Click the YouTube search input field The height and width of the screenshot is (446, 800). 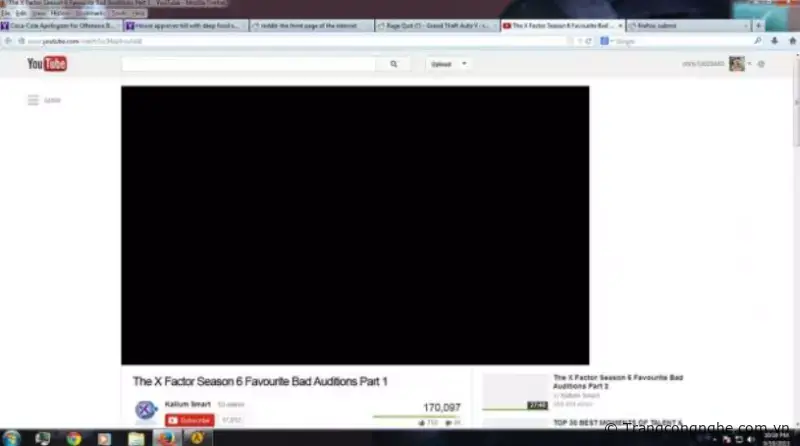tap(250, 64)
